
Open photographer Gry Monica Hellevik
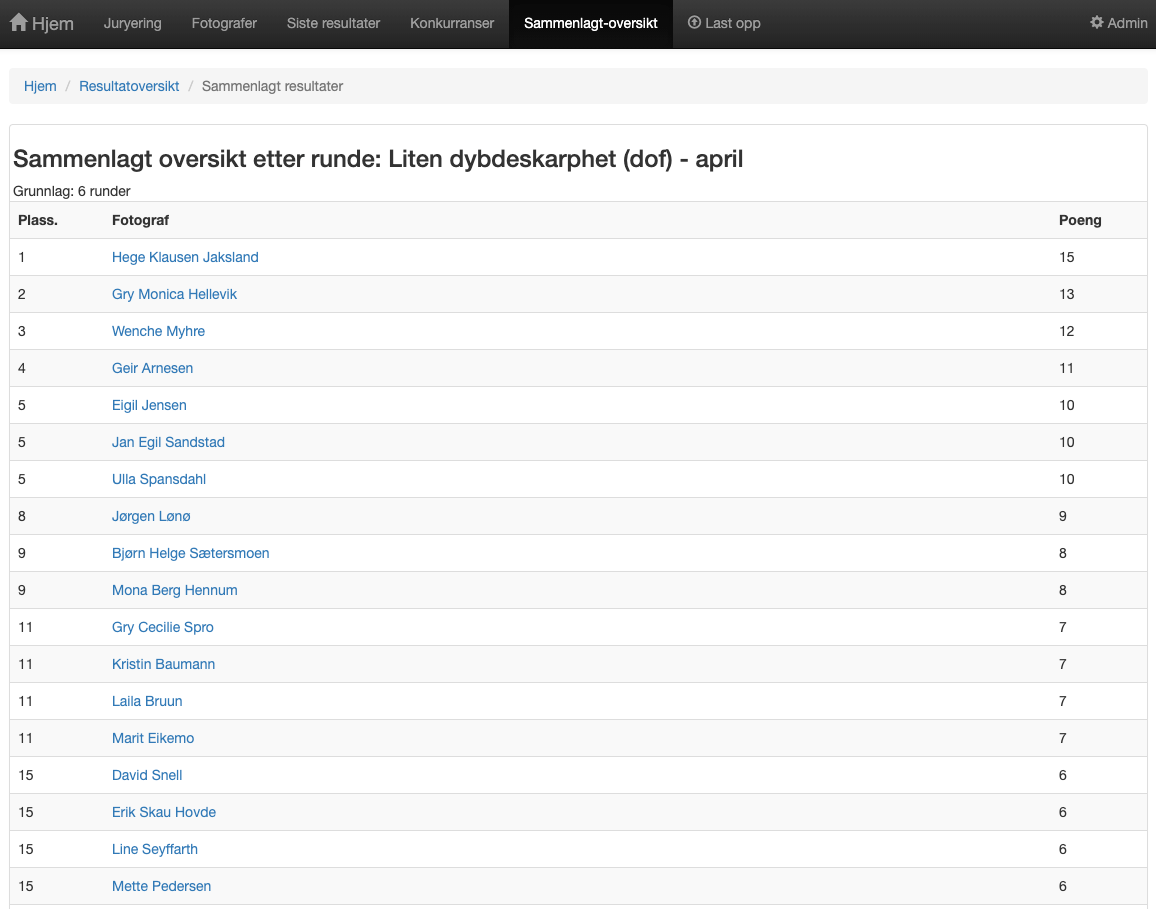tap(174, 294)
